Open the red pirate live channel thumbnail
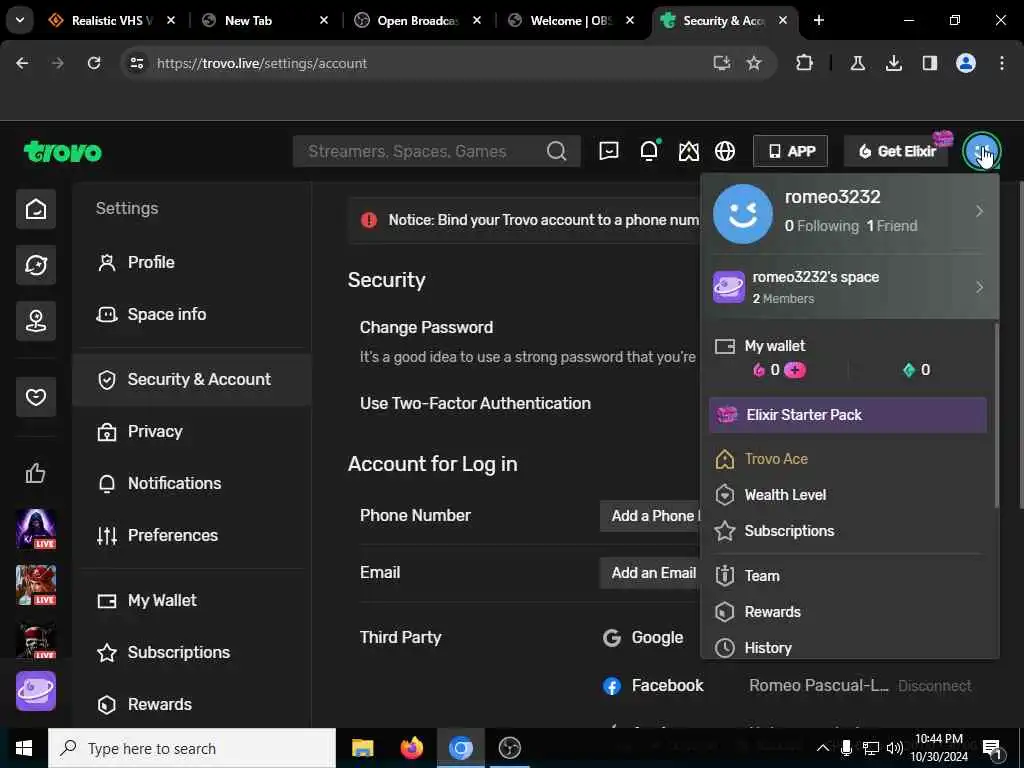The height and width of the screenshot is (768, 1024). 36,585
